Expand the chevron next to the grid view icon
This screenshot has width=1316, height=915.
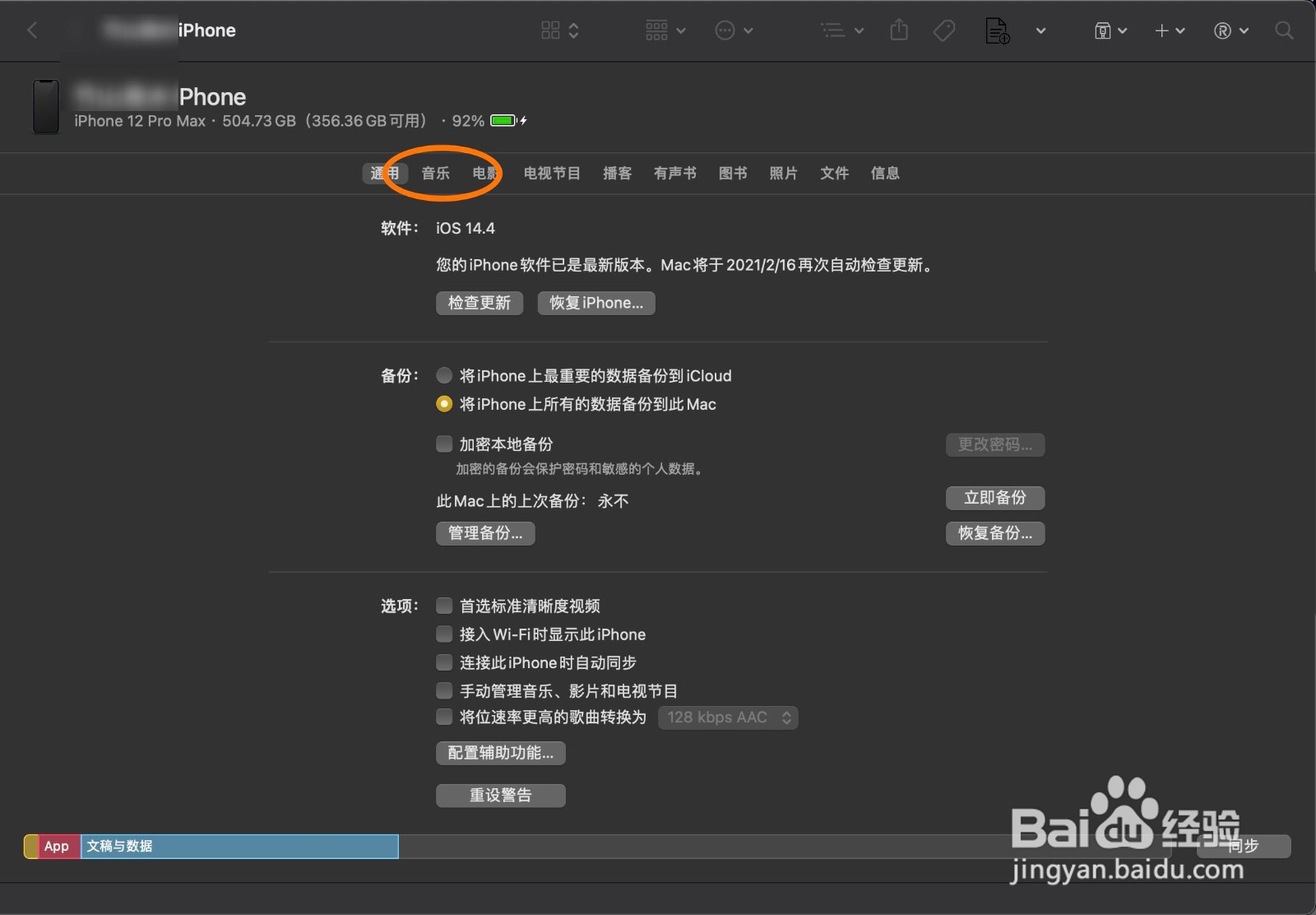(x=574, y=30)
